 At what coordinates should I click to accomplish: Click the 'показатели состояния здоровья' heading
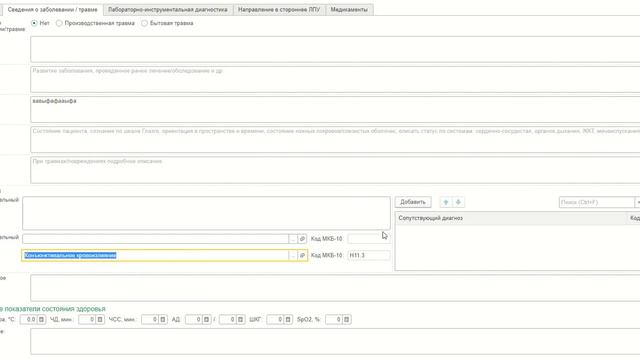point(55,309)
